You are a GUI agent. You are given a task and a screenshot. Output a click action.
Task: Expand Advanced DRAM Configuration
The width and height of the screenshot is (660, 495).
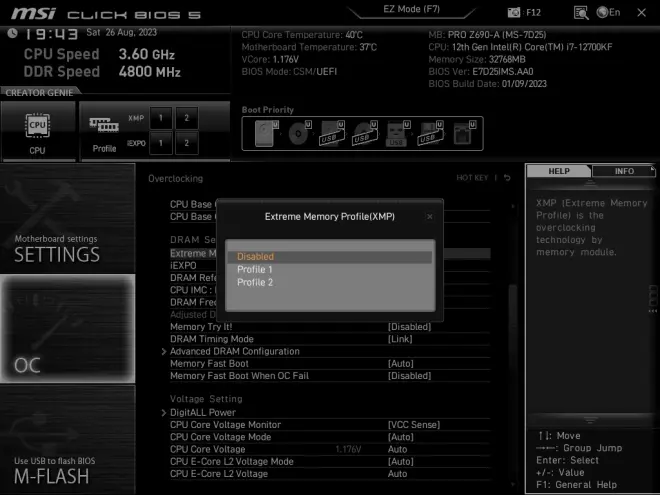pos(234,351)
